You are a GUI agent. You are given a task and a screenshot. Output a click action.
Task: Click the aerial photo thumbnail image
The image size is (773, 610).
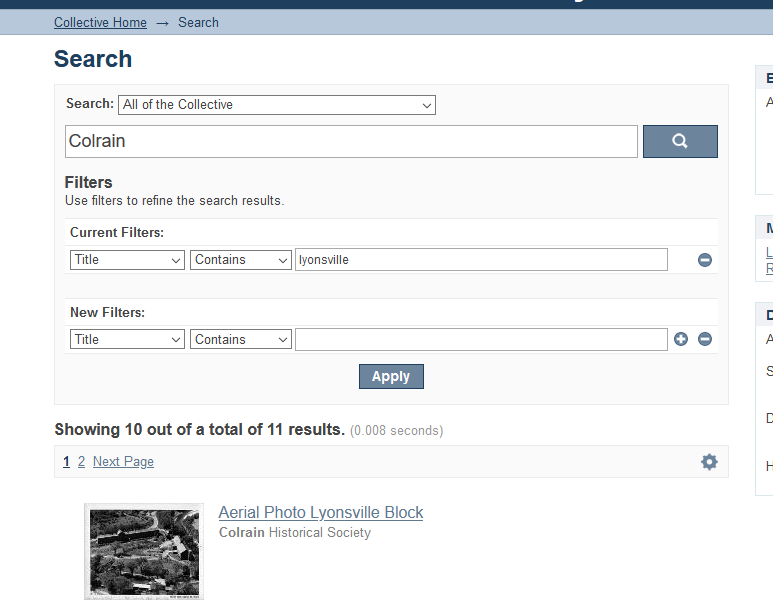(x=144, y=551)
